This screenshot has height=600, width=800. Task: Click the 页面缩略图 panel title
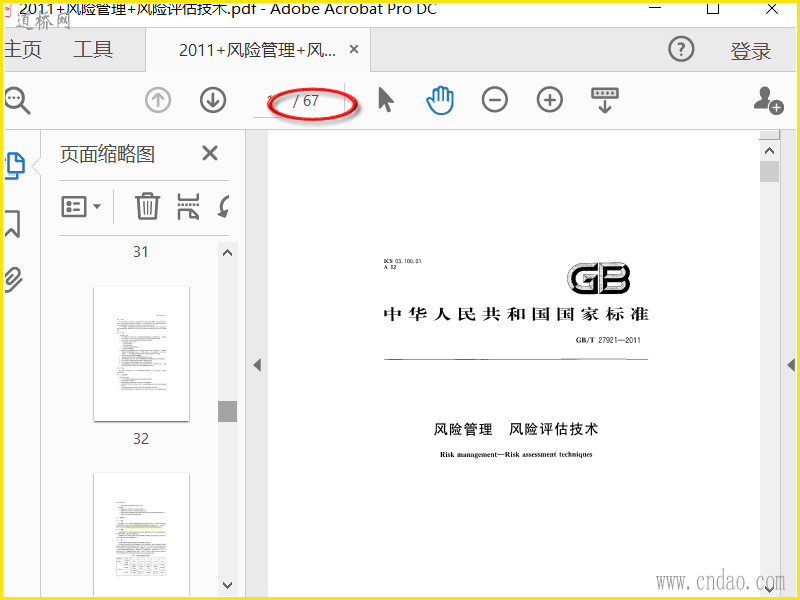click(x=107, y=154)
